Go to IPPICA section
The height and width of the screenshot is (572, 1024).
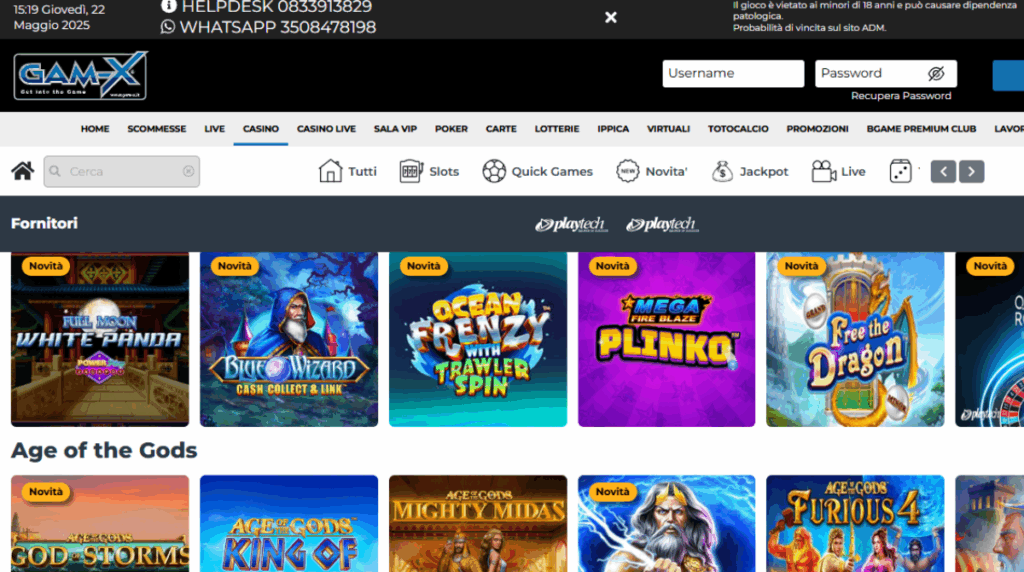[613, 129]
